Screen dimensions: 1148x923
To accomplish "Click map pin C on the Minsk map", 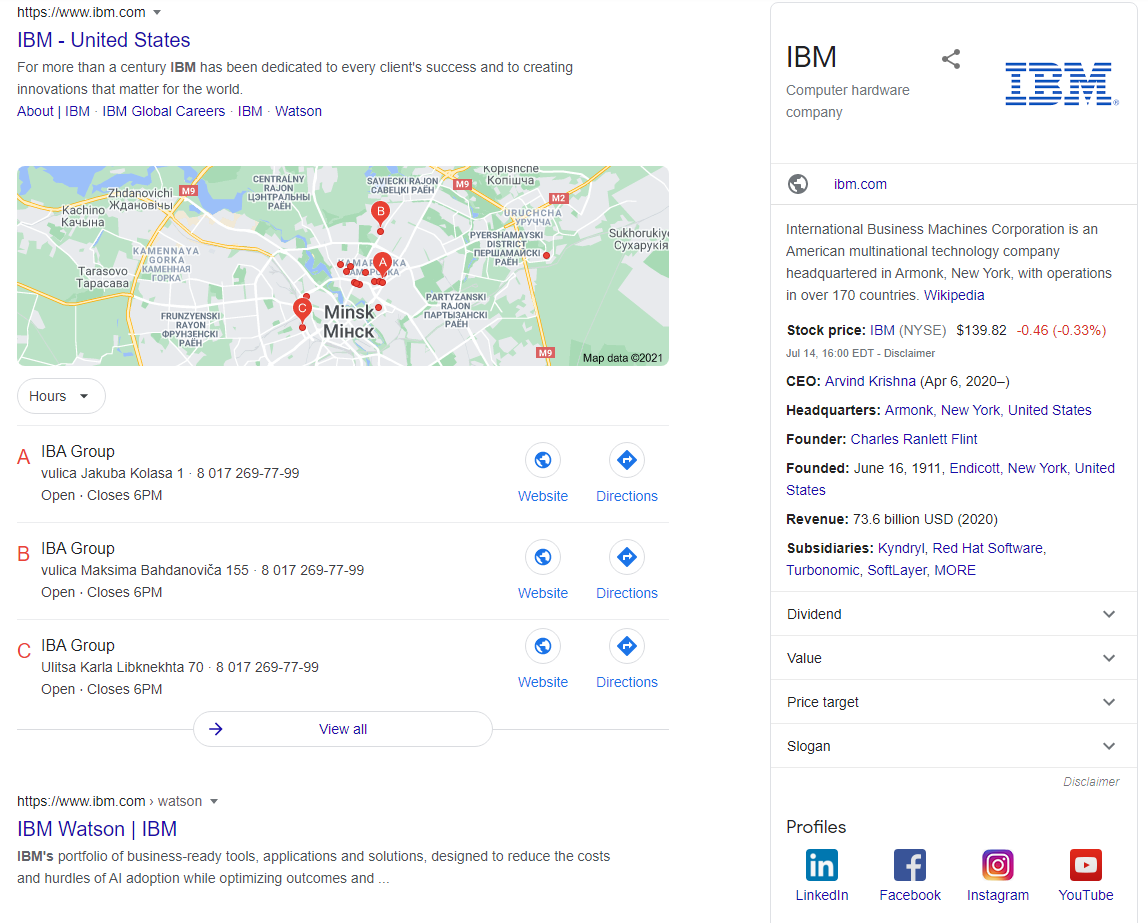I will click(302, 310).
